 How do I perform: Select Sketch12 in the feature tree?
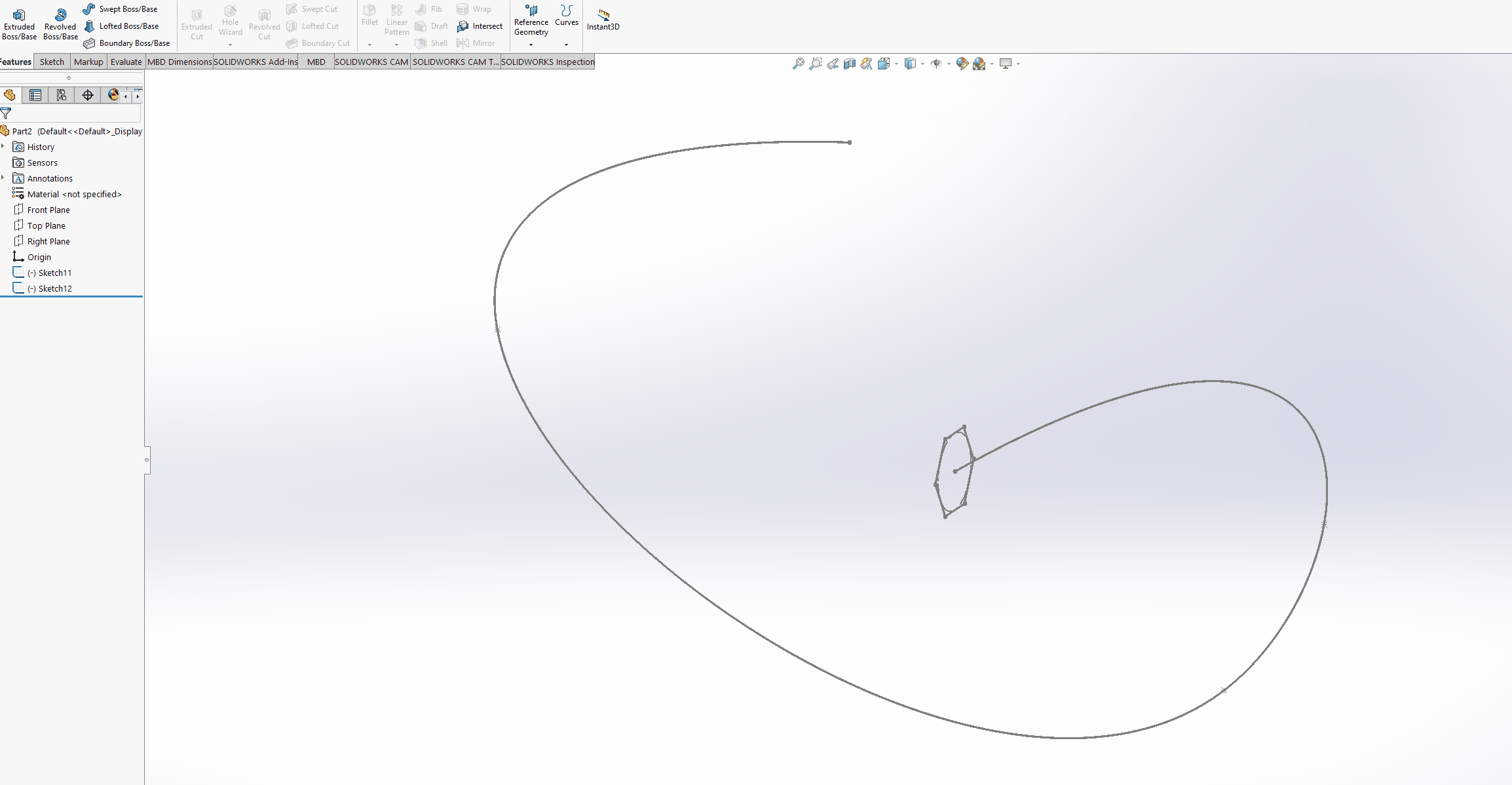click(x=54, y=288)
